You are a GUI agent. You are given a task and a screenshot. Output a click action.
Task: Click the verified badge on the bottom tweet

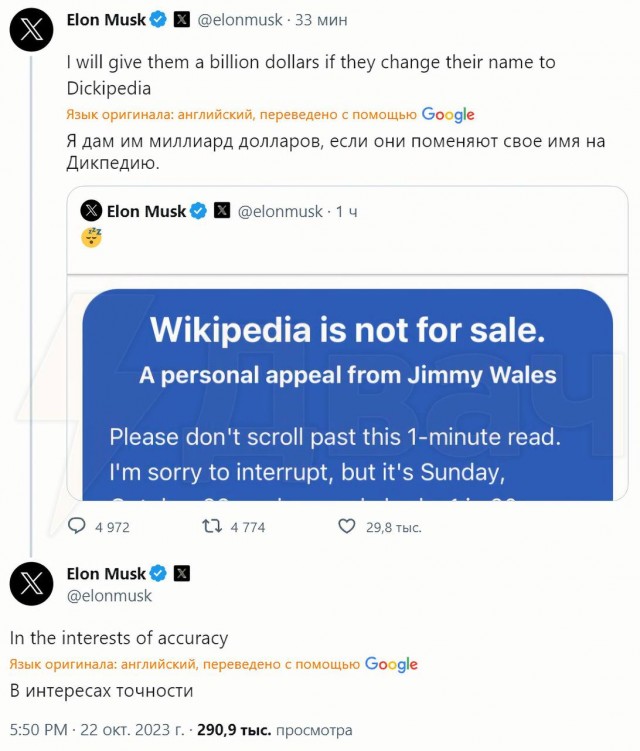(x=158, y=573)
